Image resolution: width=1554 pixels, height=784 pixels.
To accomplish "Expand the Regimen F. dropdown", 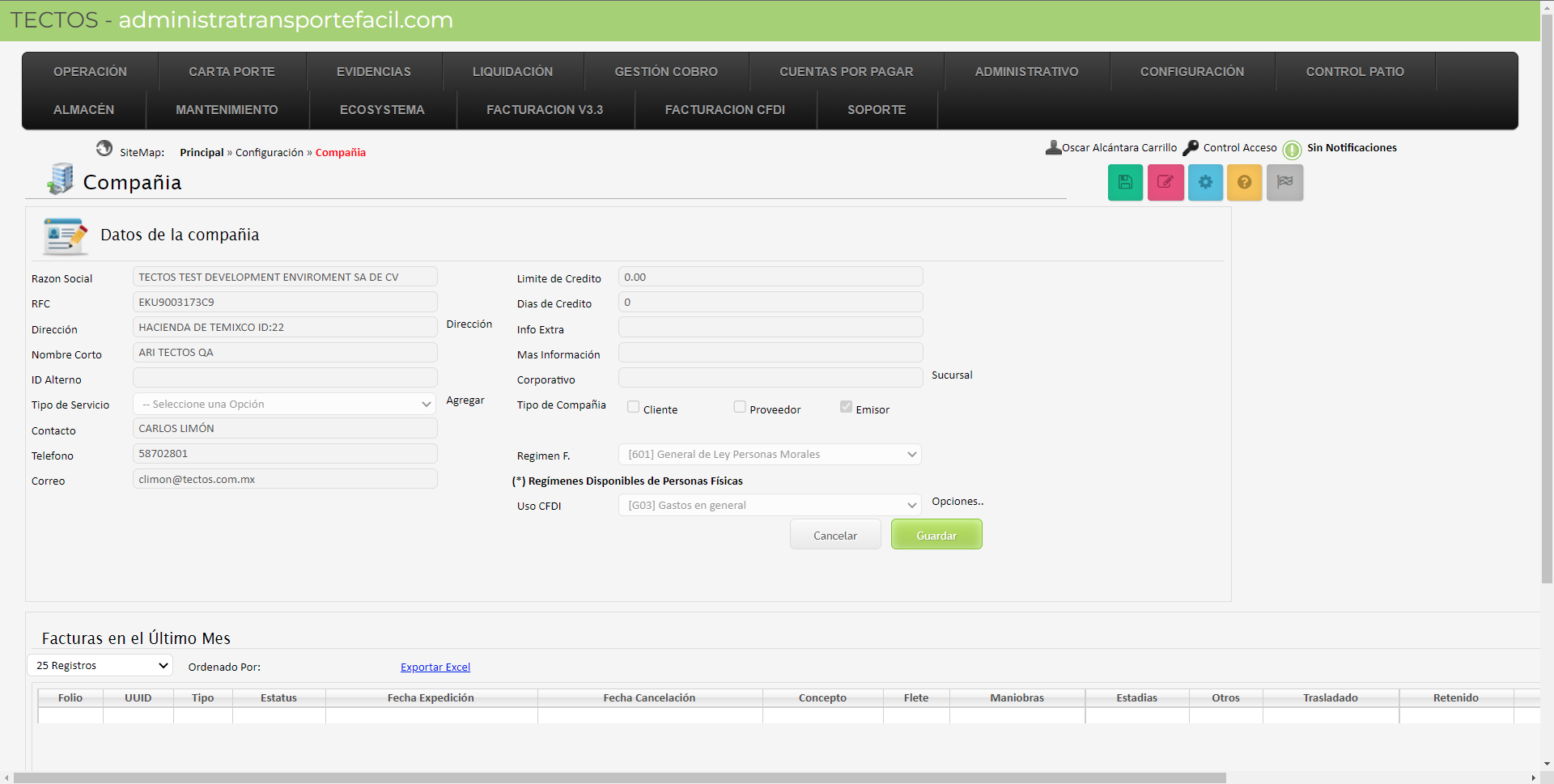I will [x=770, y=455].
